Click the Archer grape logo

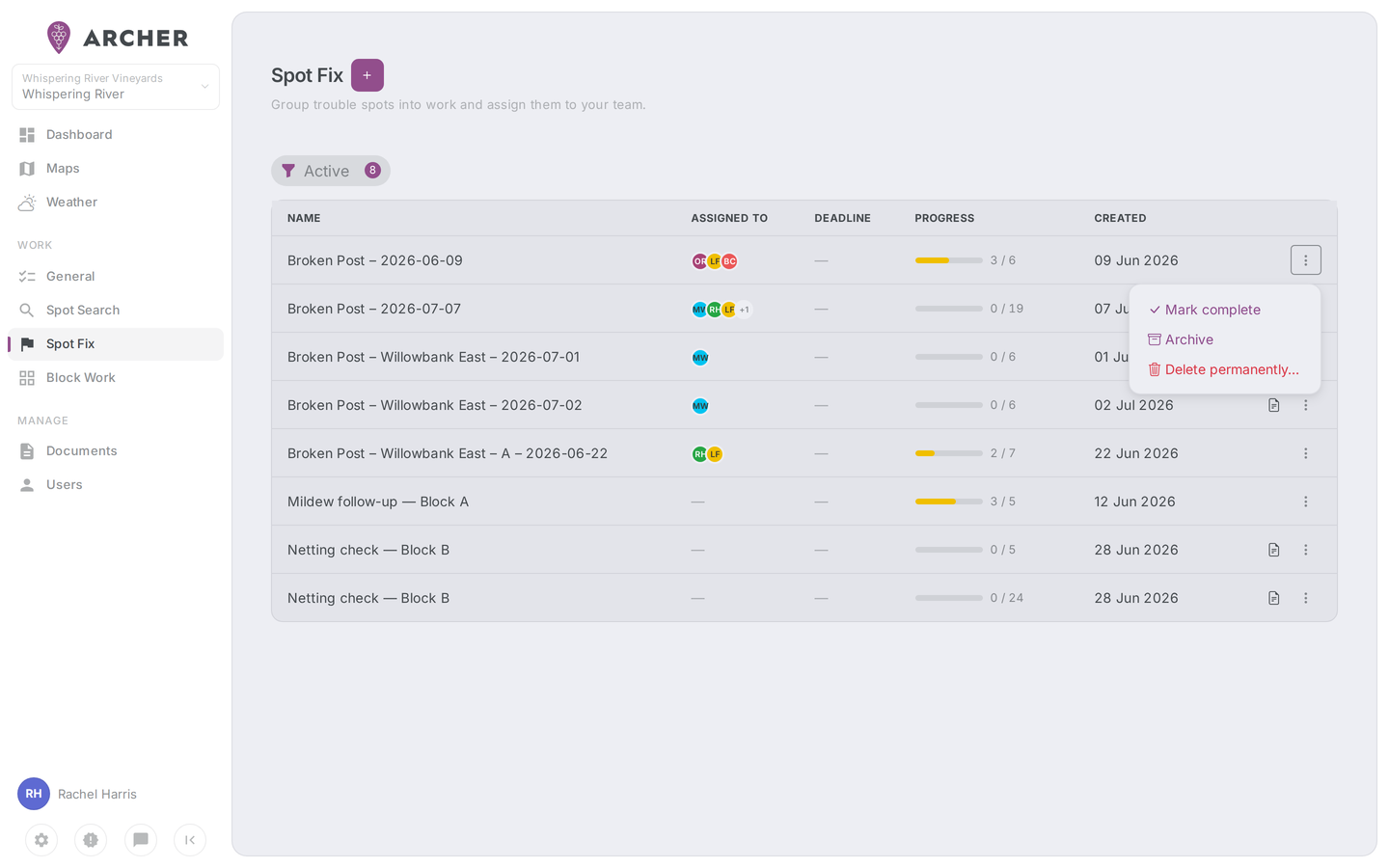pos(59,37)
